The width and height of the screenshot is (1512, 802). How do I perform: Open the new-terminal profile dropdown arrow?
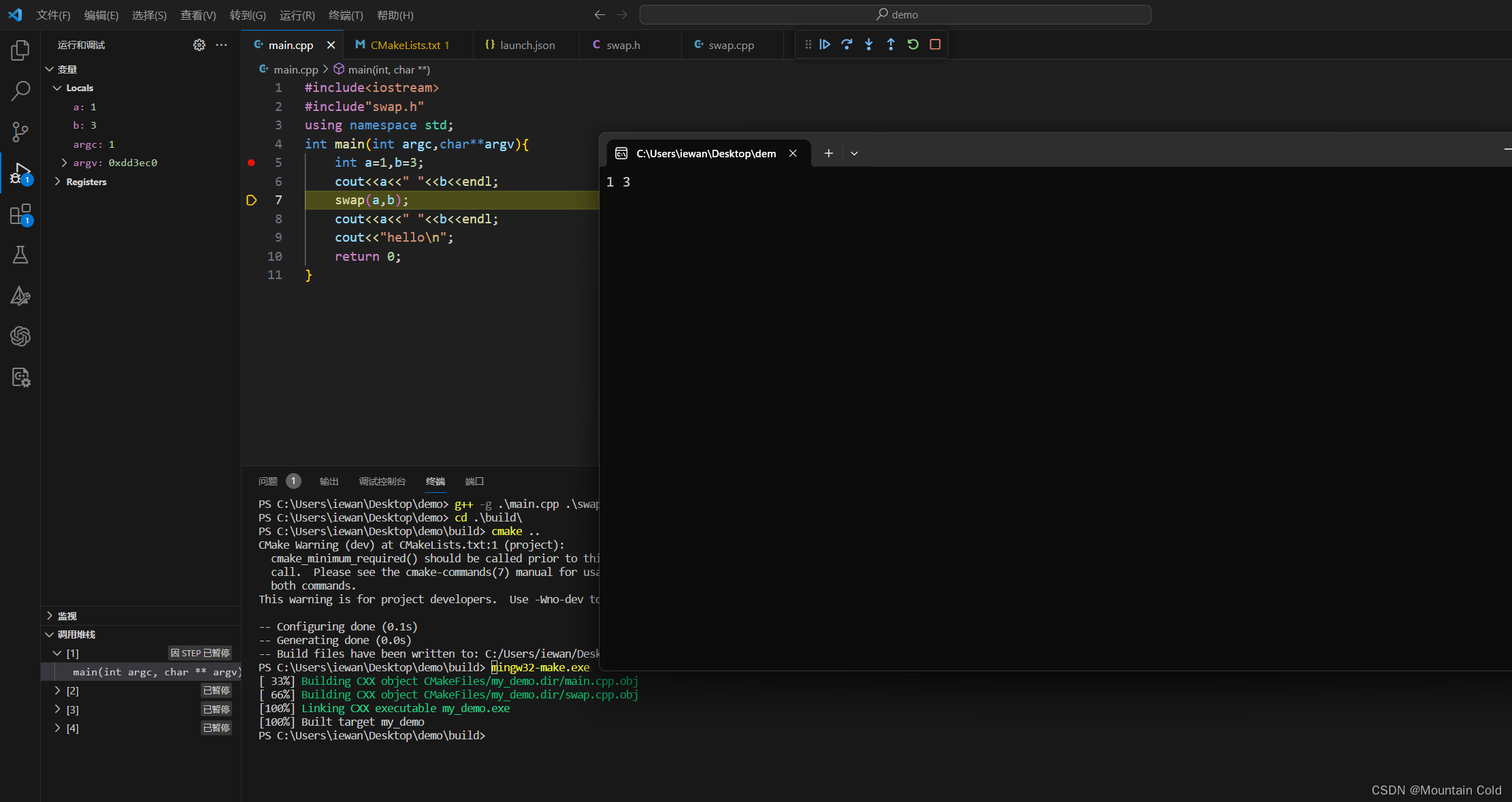click(x=854, y=154)
